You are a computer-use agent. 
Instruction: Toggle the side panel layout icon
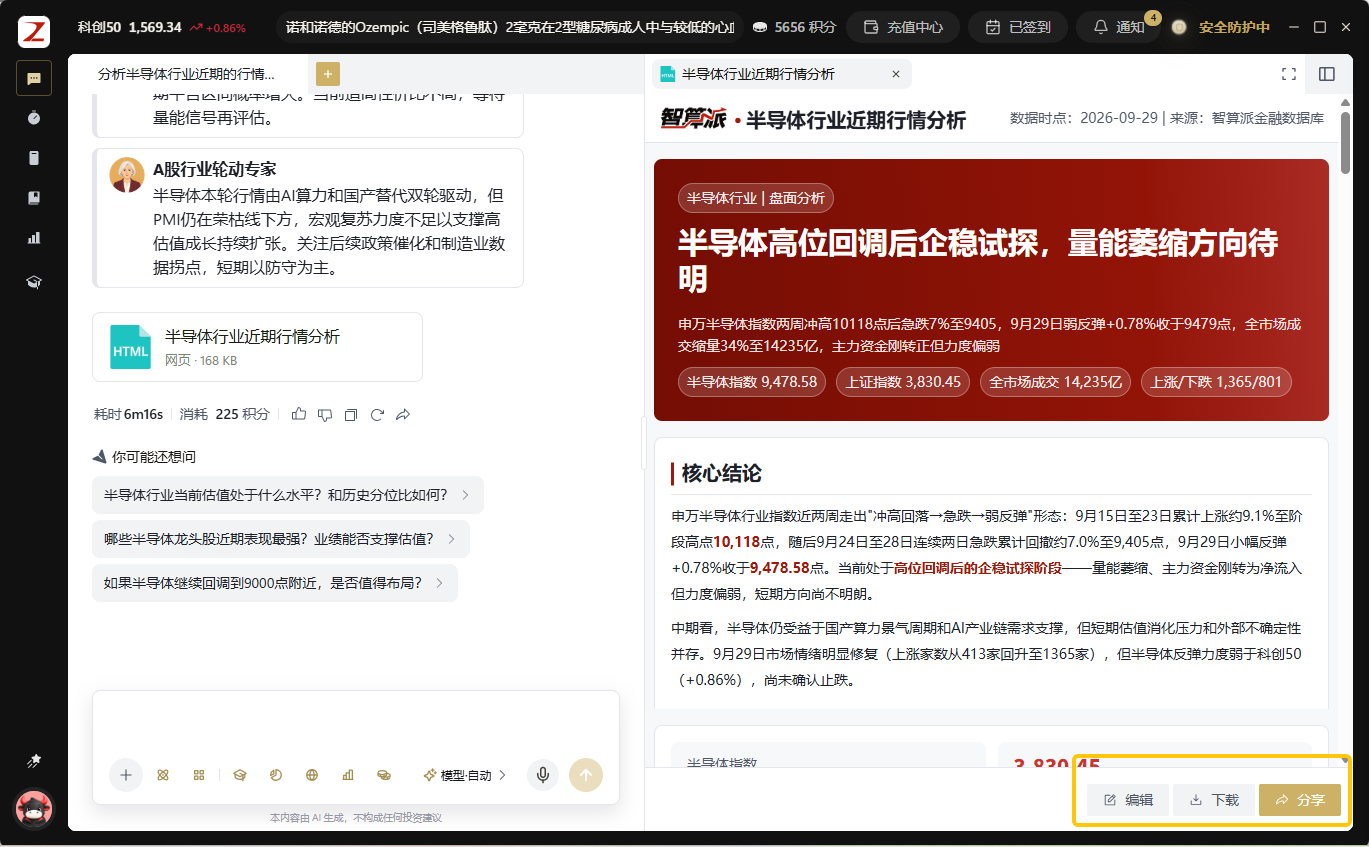1327,74
